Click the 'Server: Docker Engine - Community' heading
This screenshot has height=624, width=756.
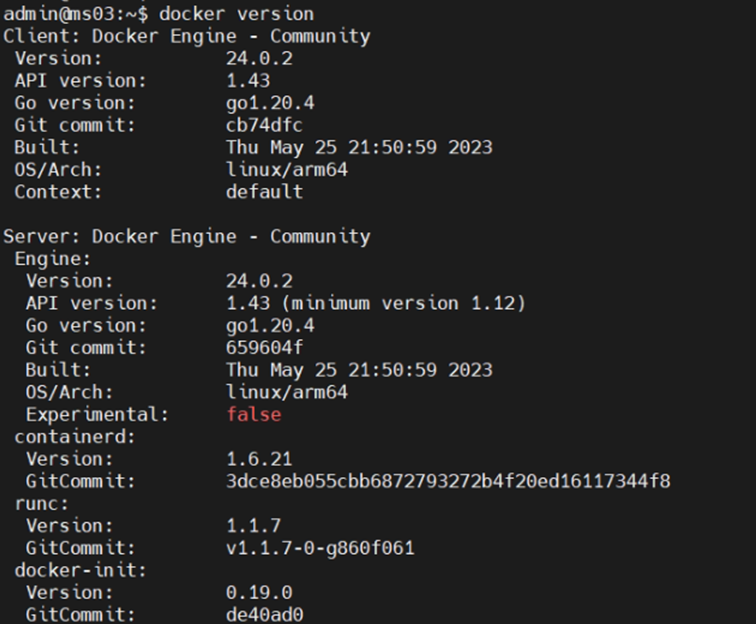click(x=187, y=237)
